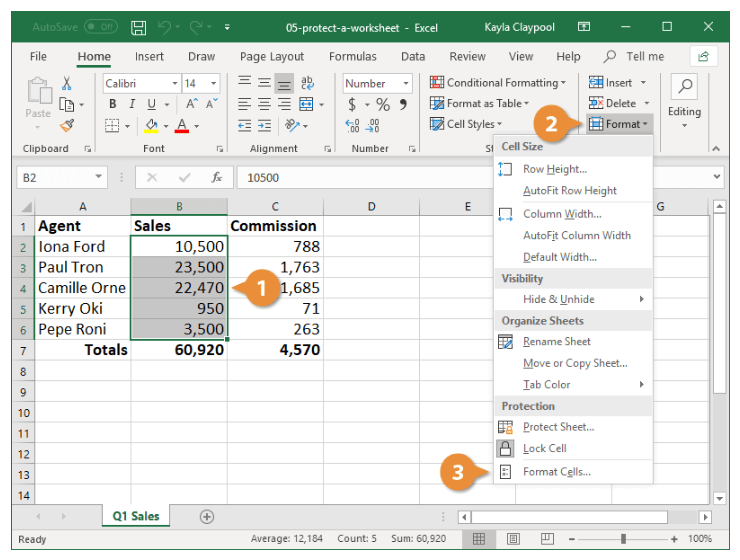Click Font Color red A

(x=182, y=125)
